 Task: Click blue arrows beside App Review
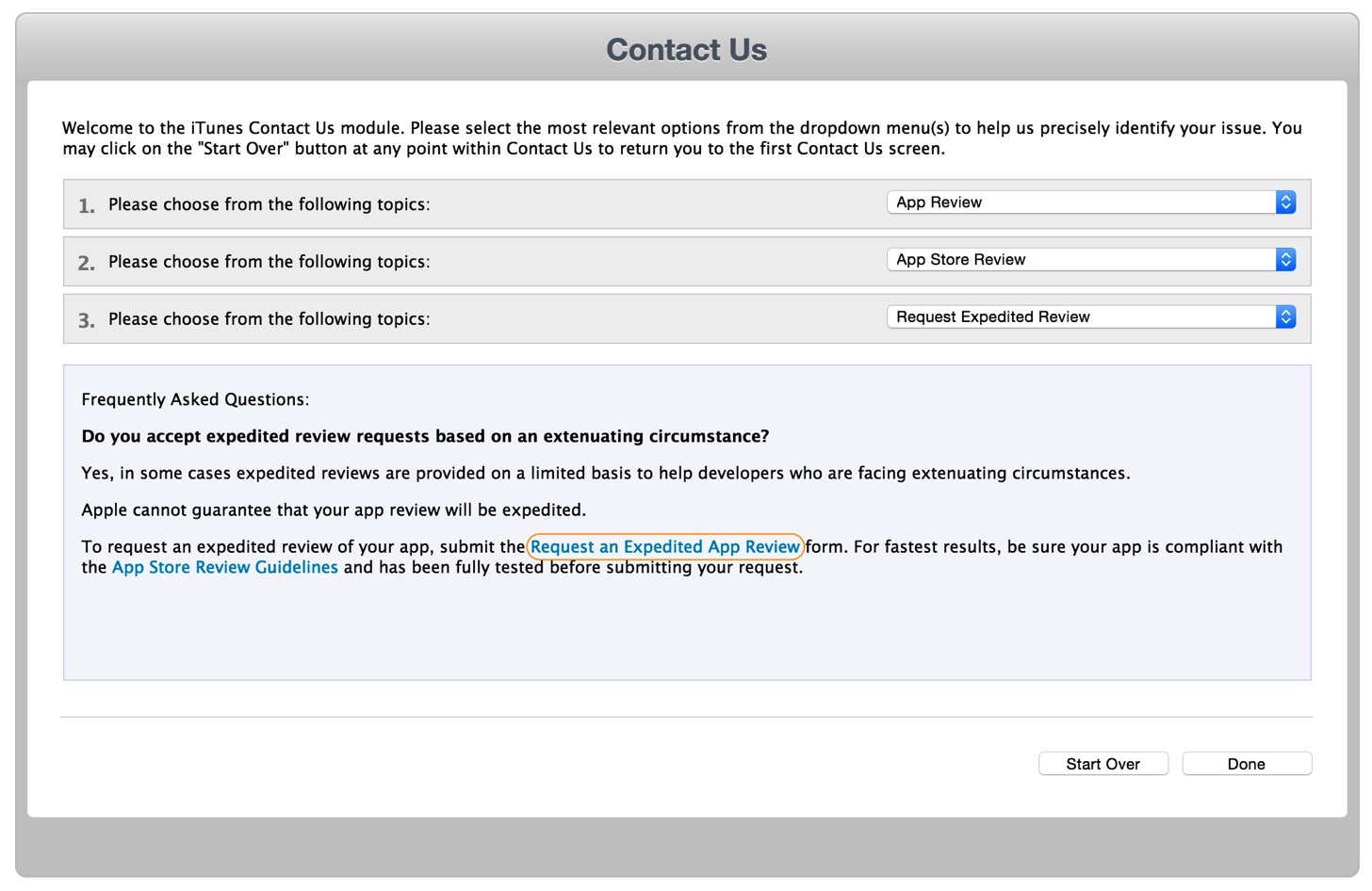click(x=1285, y=202)
